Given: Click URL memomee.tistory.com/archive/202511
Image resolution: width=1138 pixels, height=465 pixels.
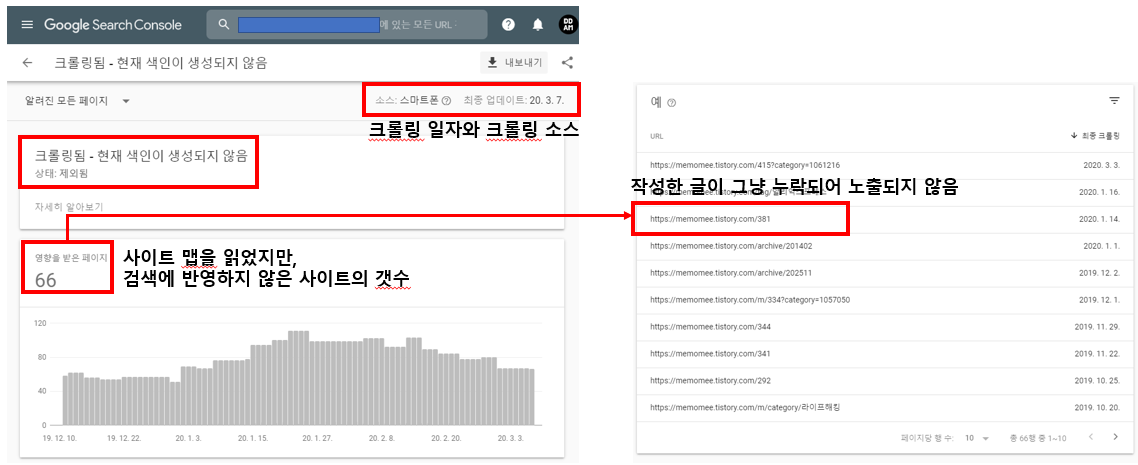Looking at the screenshot, I should coord(731,273).
